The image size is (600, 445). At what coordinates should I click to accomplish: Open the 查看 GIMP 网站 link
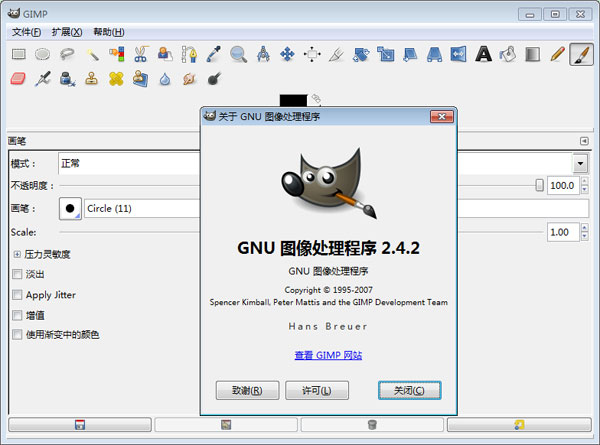coord(328,355)
